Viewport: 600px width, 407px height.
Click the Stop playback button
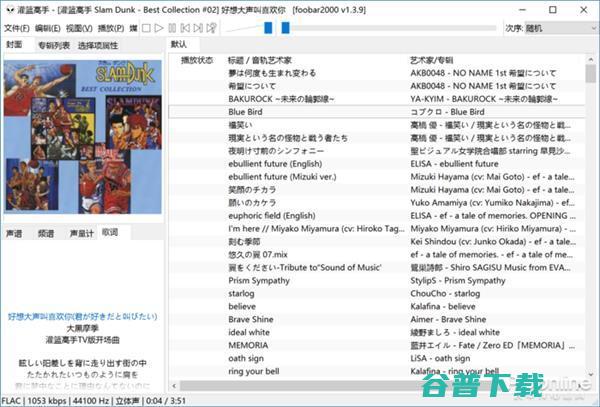point(146,28)
